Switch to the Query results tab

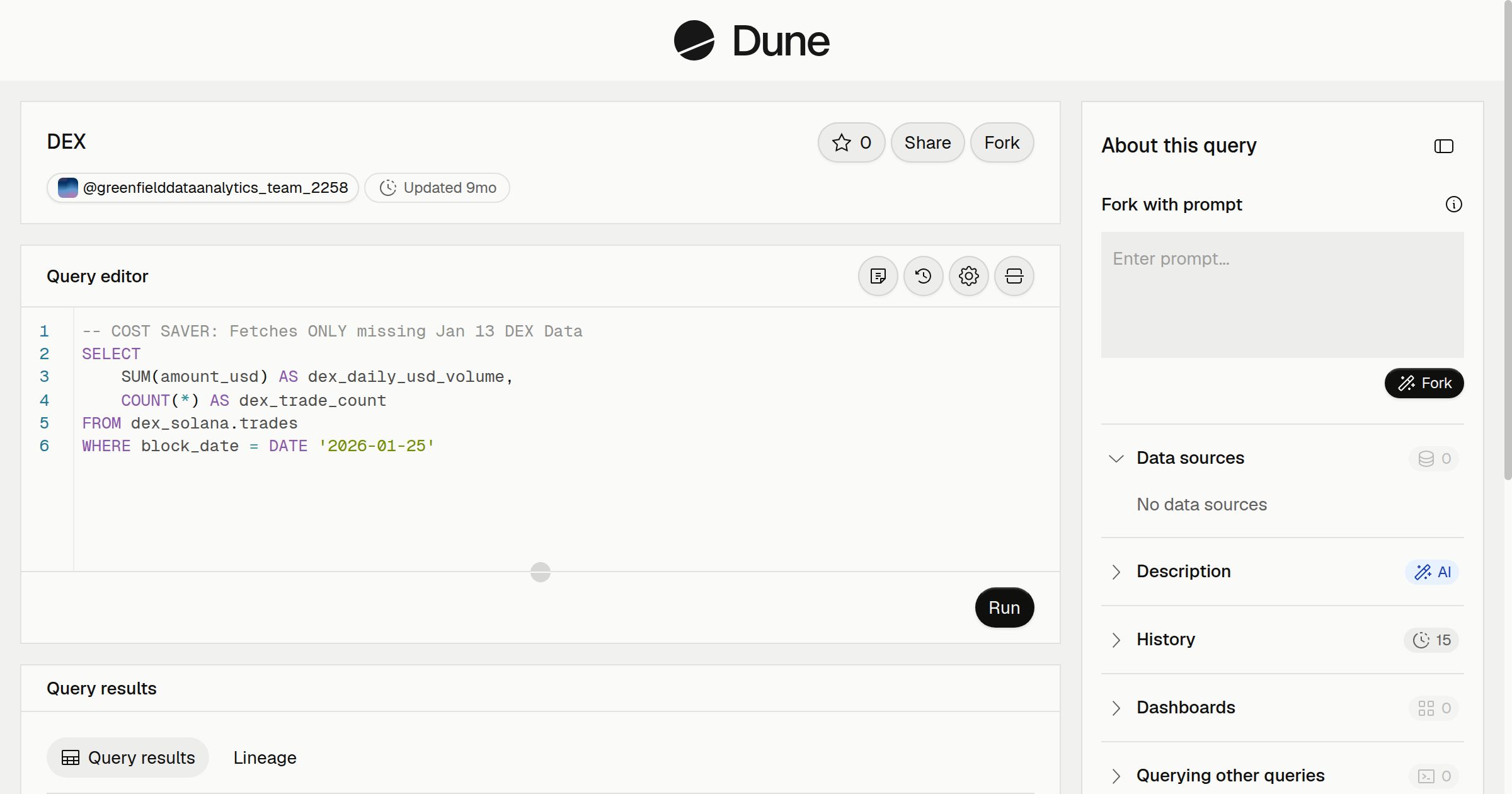click(x=128, y=757)
